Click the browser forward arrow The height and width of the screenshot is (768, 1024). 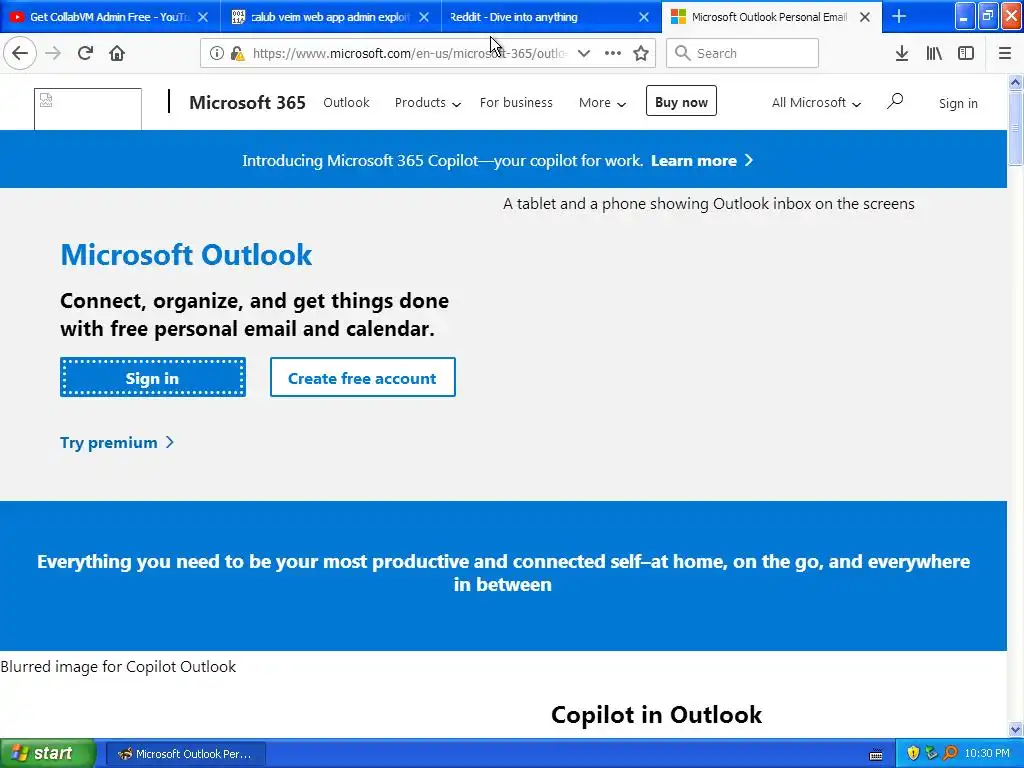[53, 53]
